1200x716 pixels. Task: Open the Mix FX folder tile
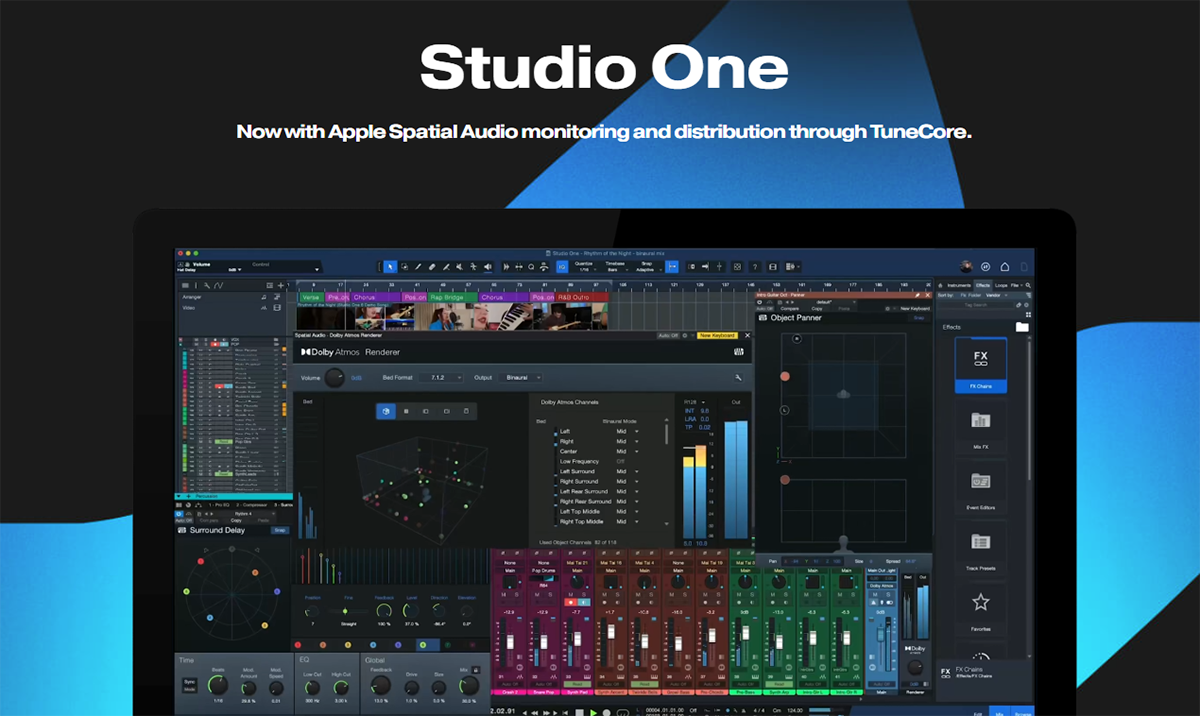(x=981, y=425)
